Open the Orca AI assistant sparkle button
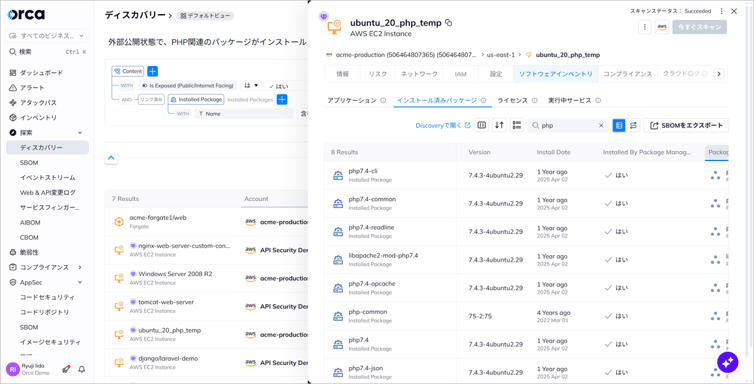 [727, 362]
